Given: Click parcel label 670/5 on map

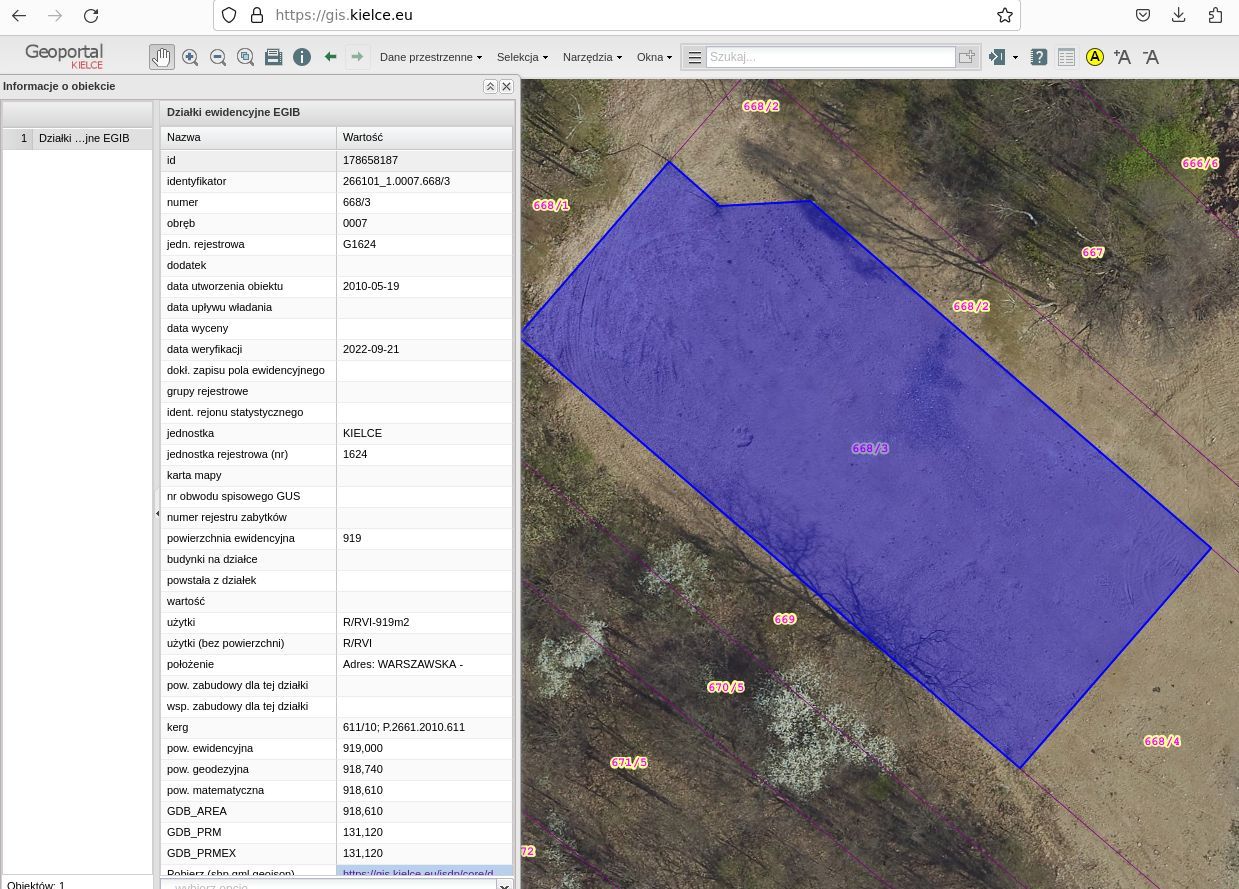Looking at the screenshot, I should (726, 688).
